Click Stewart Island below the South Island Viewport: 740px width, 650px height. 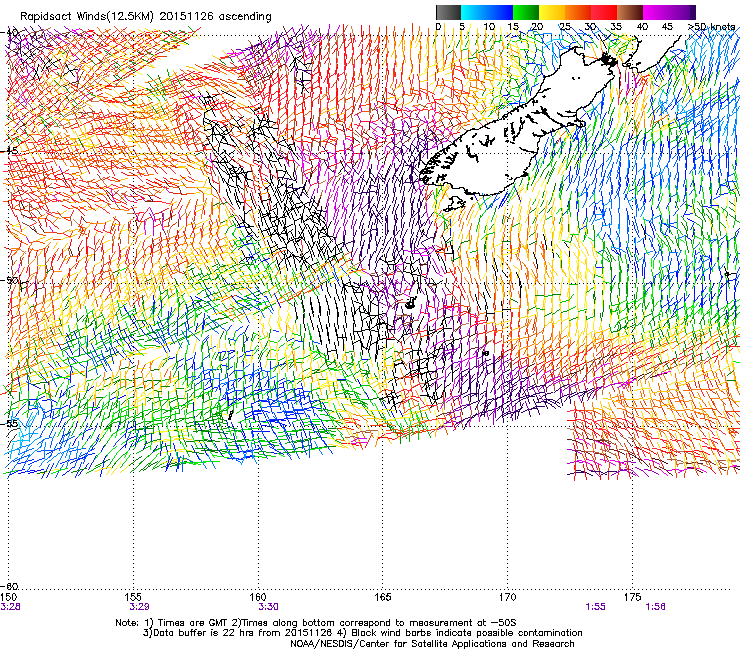(454, 204)
